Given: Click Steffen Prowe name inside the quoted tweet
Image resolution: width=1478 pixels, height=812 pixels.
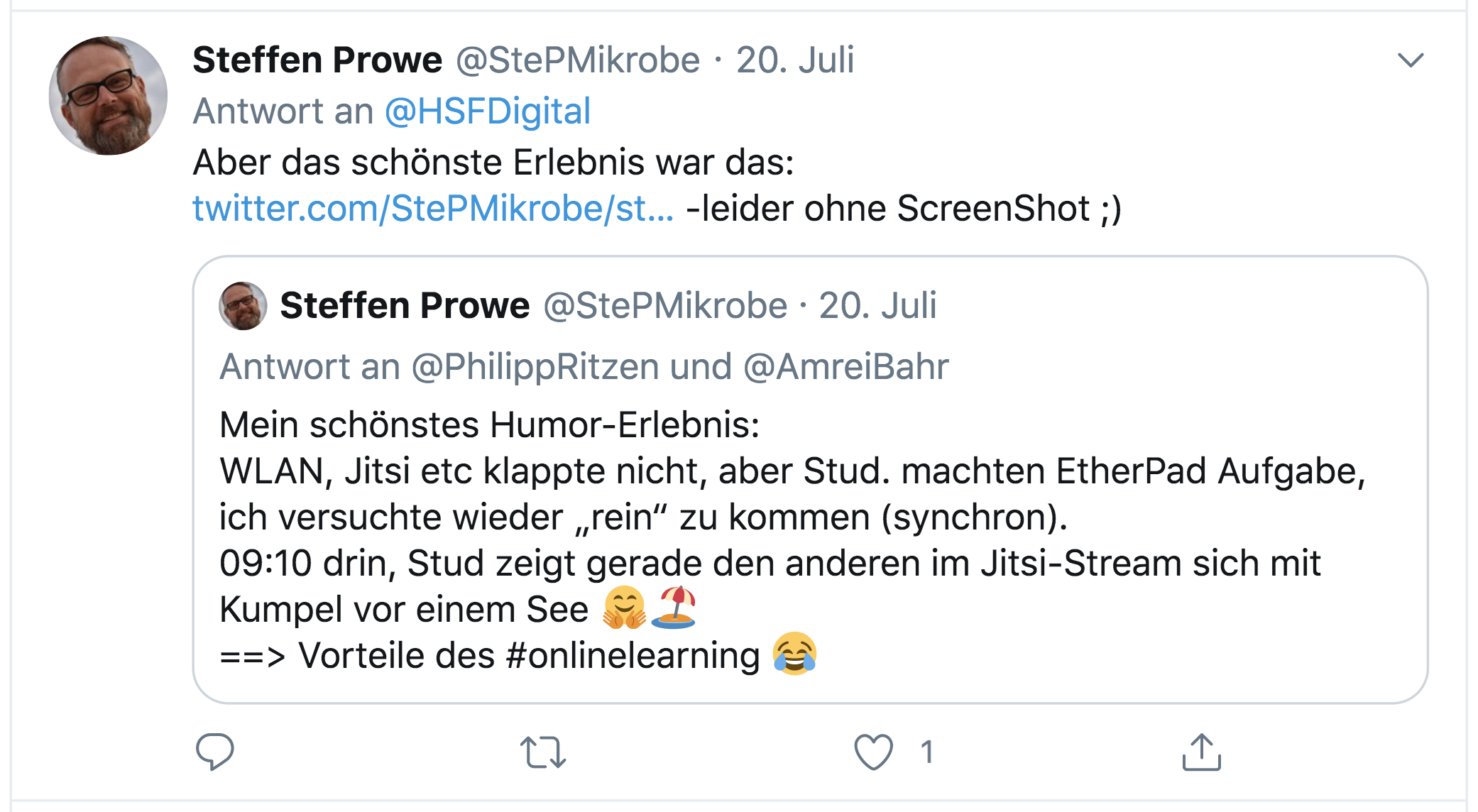Looking at the screenshot, I should pyautogui.click(x=405, y=306).
